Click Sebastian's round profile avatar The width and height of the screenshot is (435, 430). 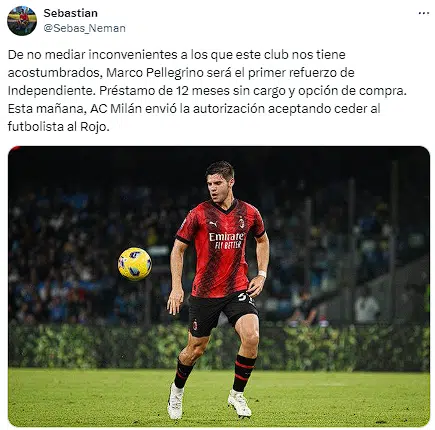coord(22,21)
